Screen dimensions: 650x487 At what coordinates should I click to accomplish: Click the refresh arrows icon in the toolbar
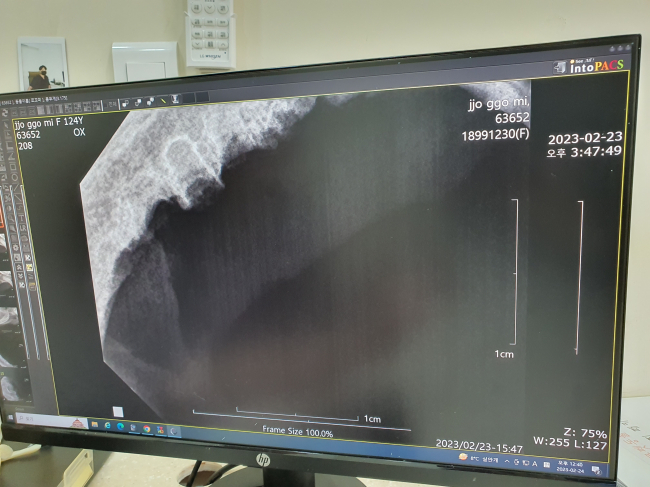click(x=5, y=112)
